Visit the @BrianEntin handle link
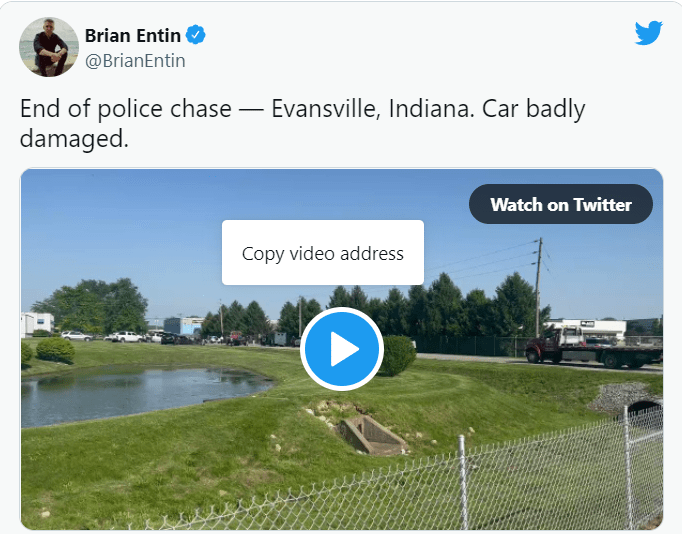This screenshot has width=682, height=534. tap(135, 61)
